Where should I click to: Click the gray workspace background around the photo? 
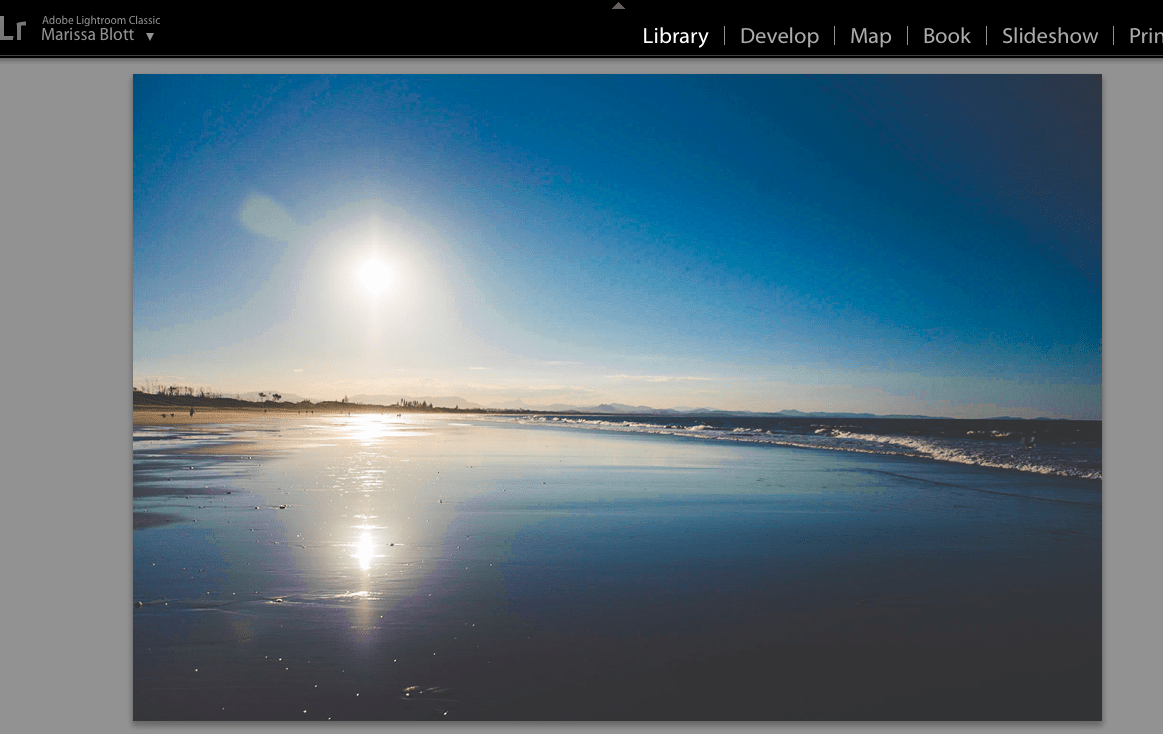tap(65, 400)
